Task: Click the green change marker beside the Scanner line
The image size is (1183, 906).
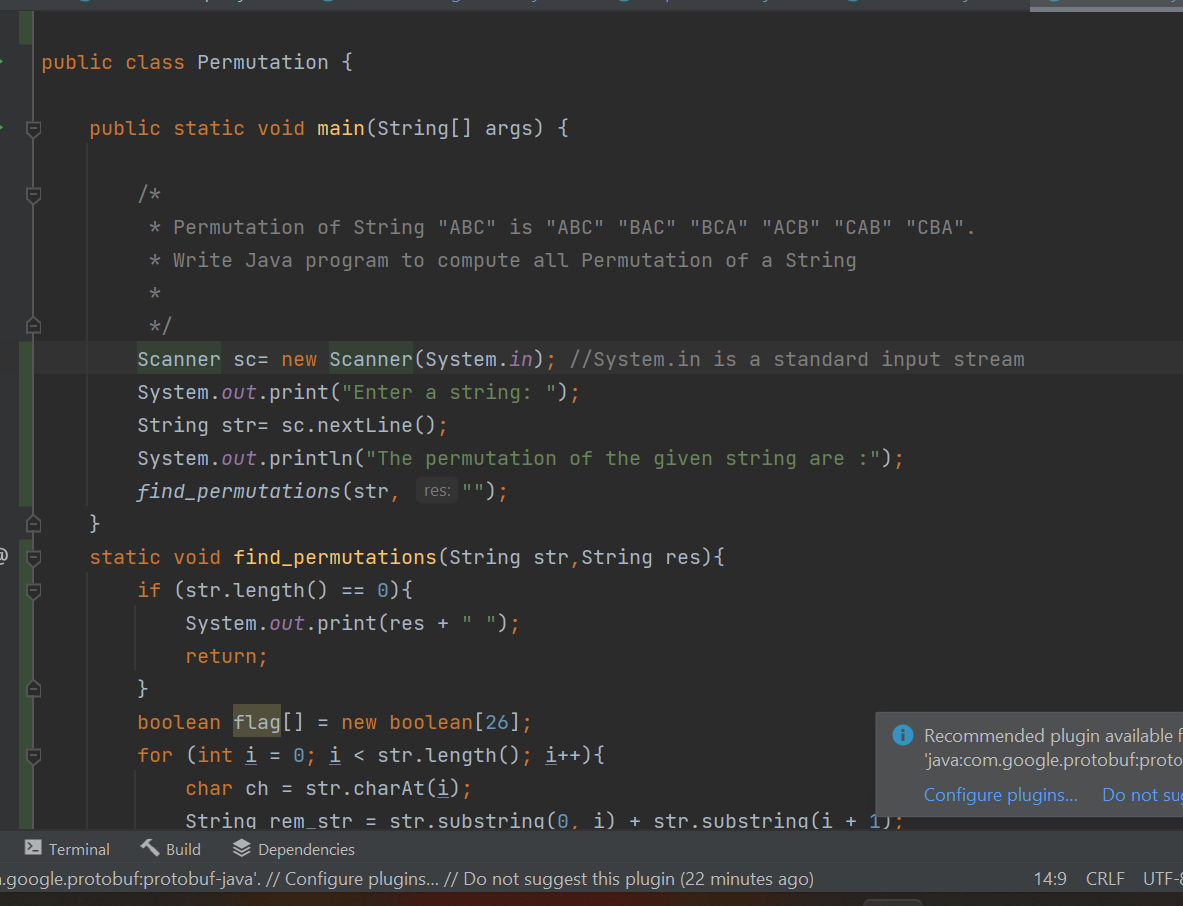Action: [24, 358]
